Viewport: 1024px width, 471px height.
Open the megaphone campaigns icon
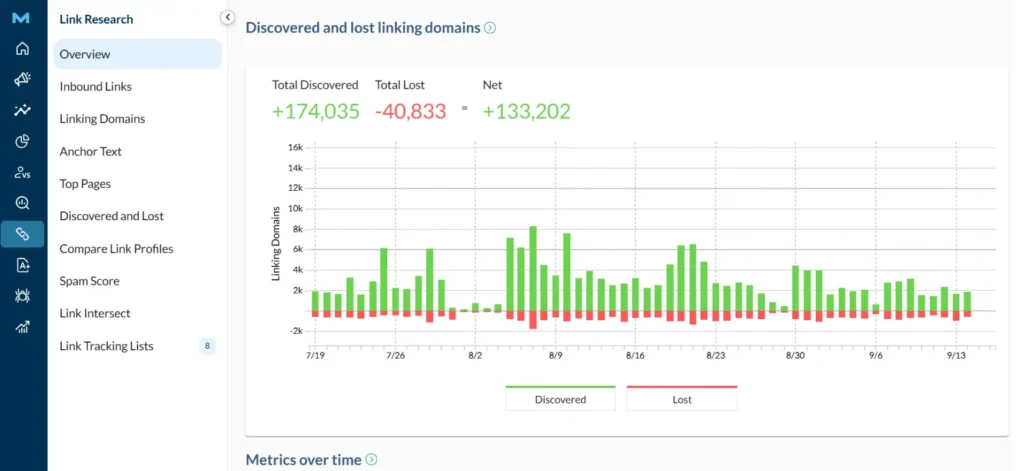22,79
